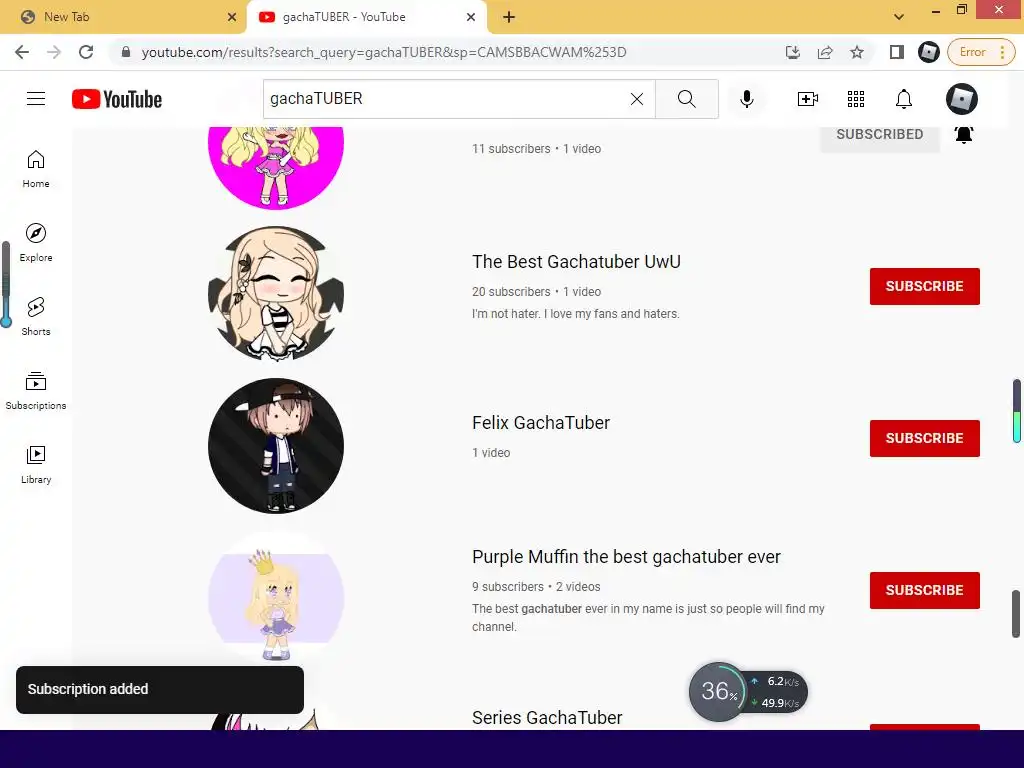Bookmark this page with the star icon
Viewport: 1024px width, 768px height.
857,52
